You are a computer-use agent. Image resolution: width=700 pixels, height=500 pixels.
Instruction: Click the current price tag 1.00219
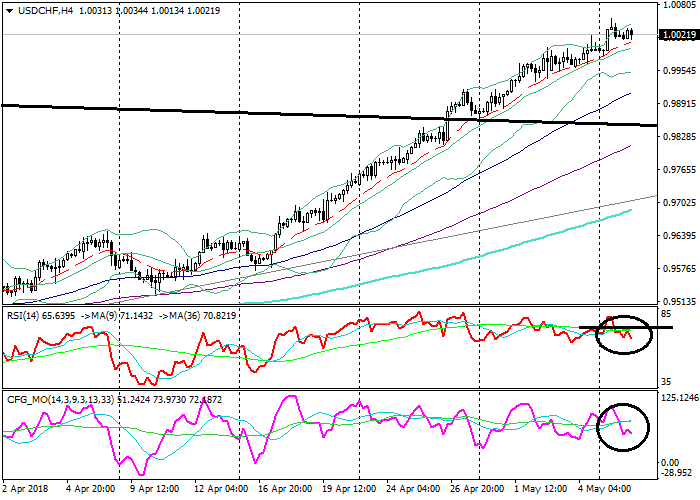[x=679, y=35]
